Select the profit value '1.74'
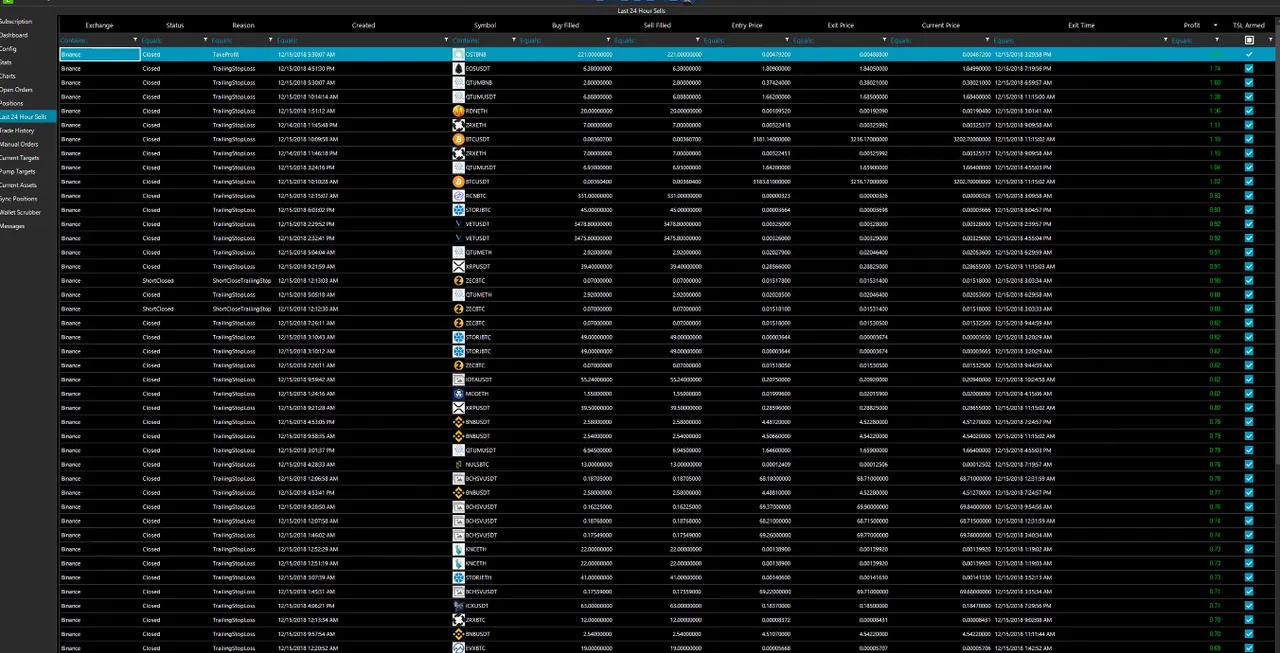 click(1214, 68)
